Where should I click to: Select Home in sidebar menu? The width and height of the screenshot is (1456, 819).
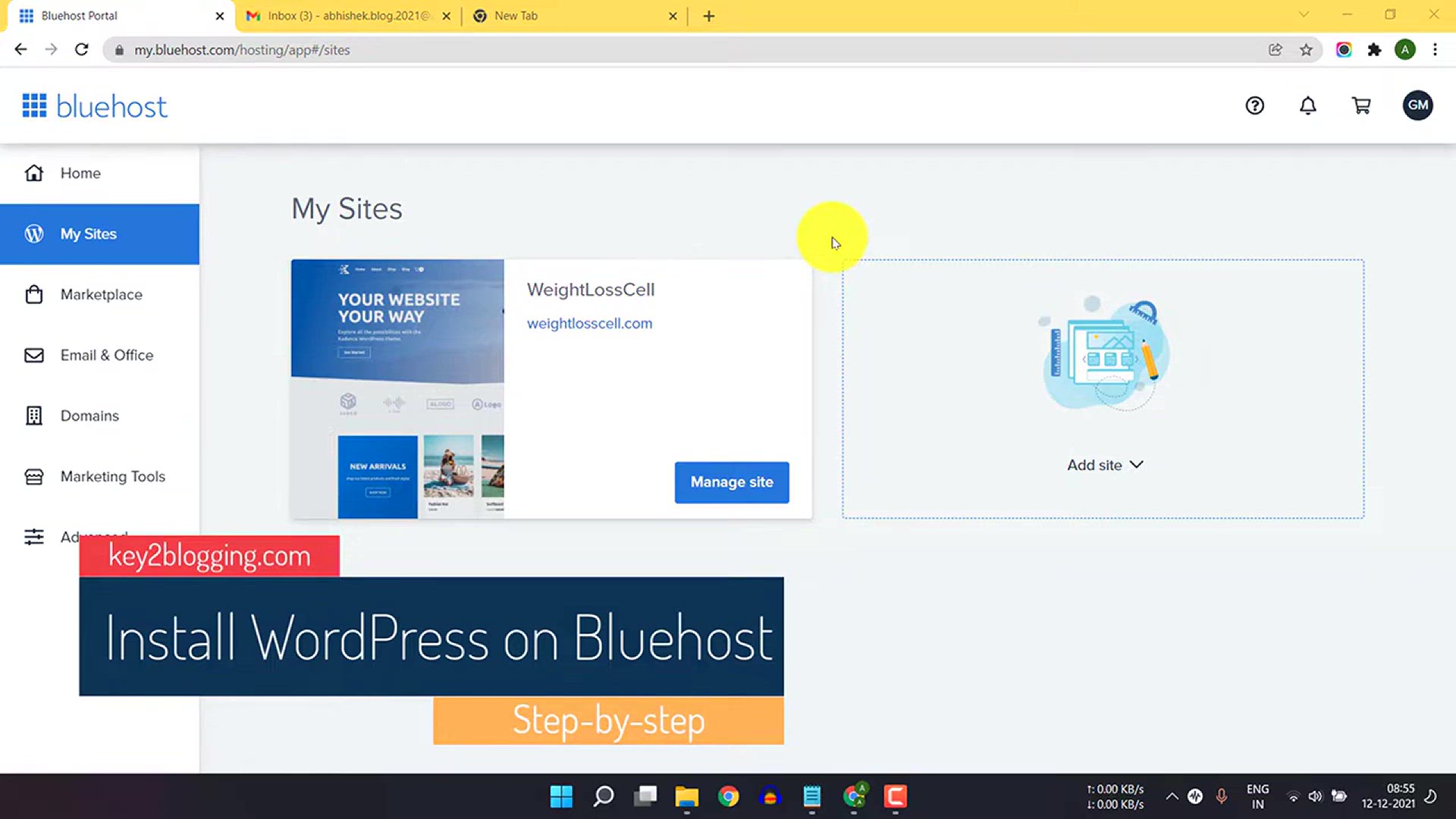tap(99, 173)
